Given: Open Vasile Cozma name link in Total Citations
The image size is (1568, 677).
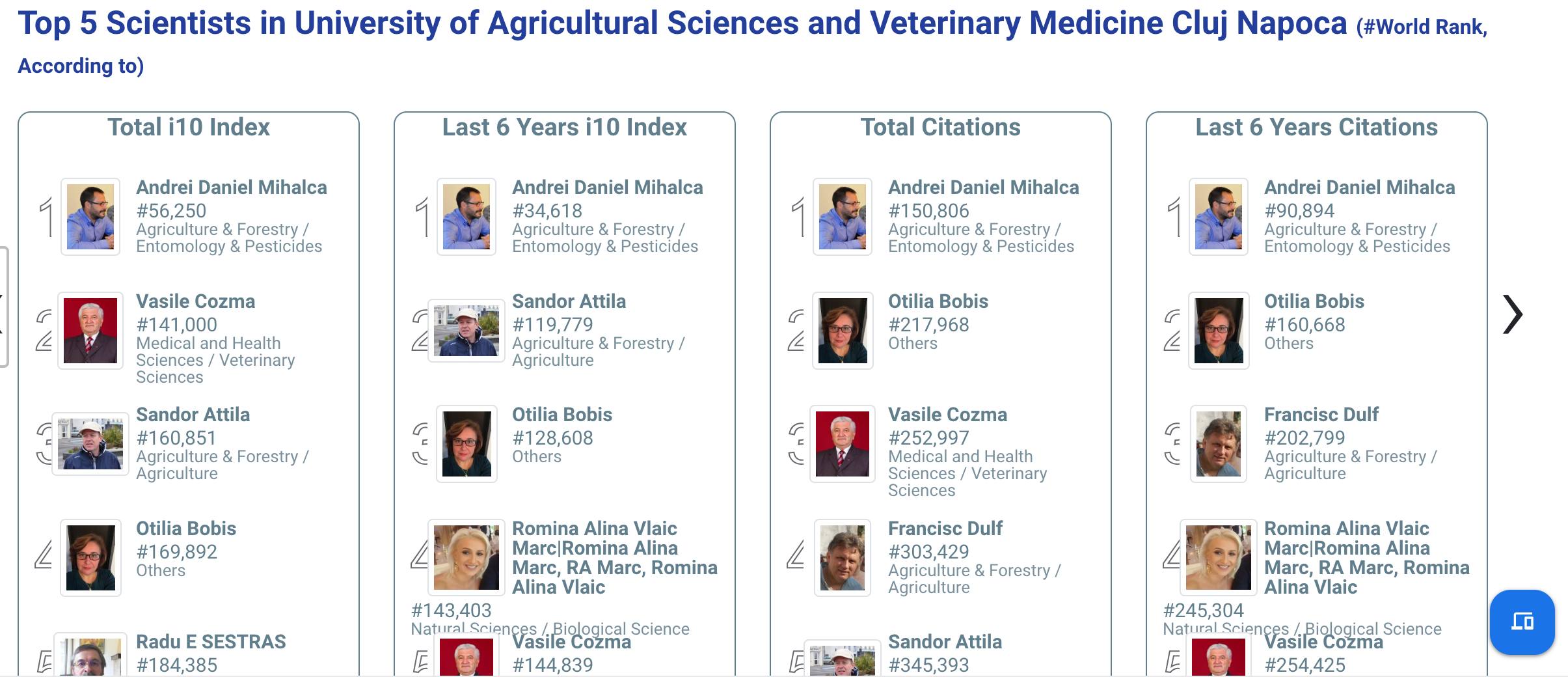Looking at the screenshot, I should coord(947,415).
